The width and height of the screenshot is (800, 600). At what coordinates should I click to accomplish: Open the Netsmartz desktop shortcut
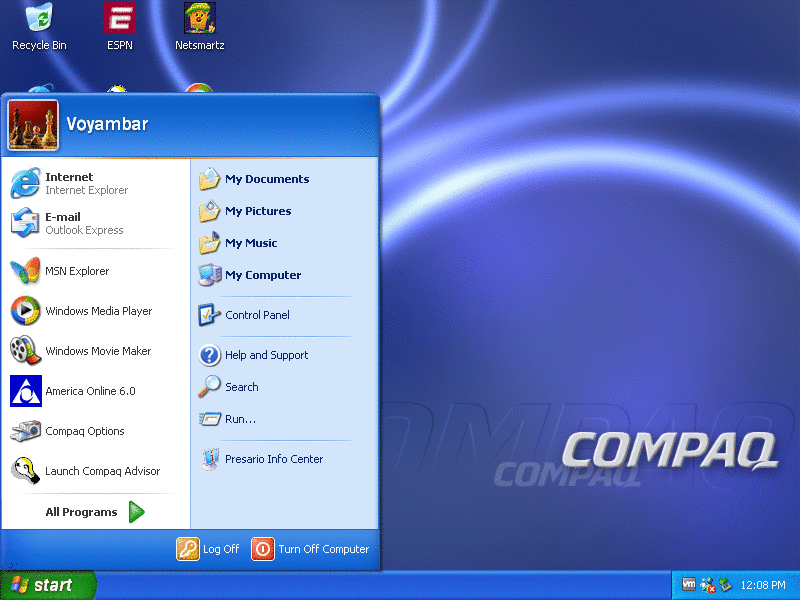199,27
